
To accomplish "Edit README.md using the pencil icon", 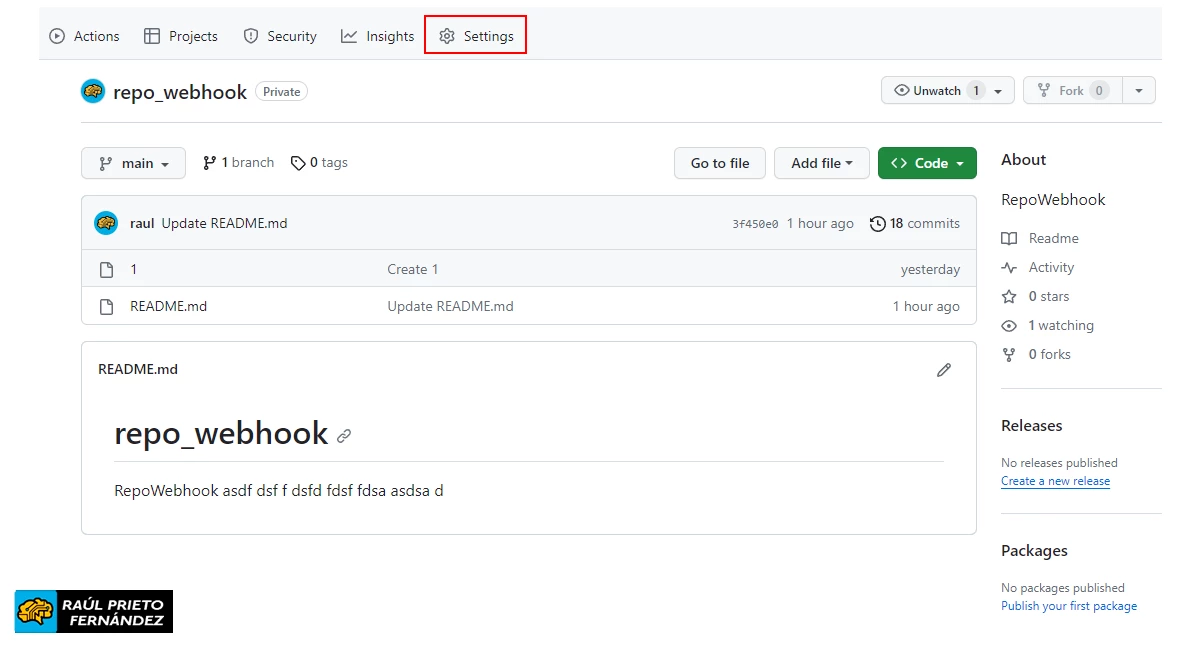I will point(943,370).
